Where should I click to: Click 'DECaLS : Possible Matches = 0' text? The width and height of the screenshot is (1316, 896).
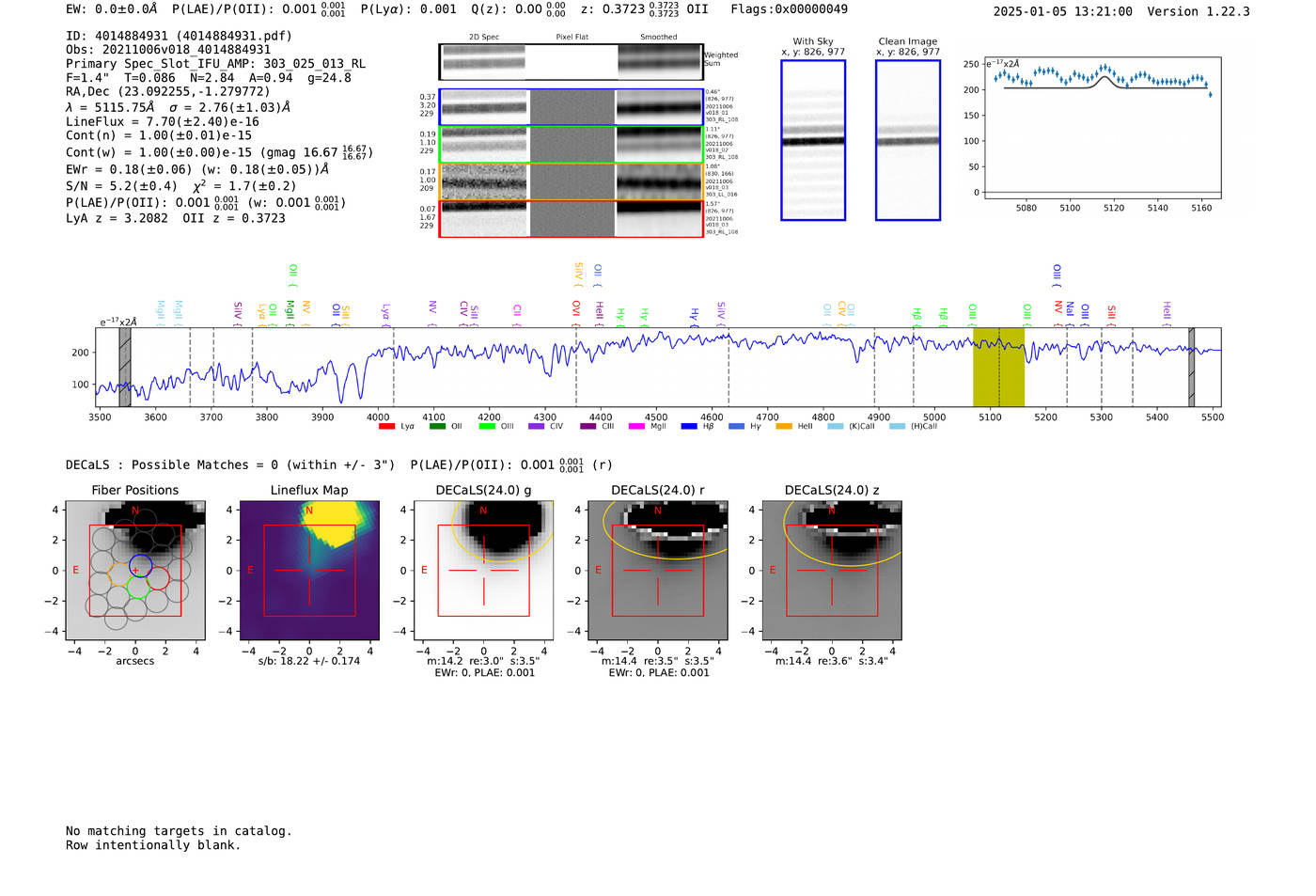coord(172,464)
